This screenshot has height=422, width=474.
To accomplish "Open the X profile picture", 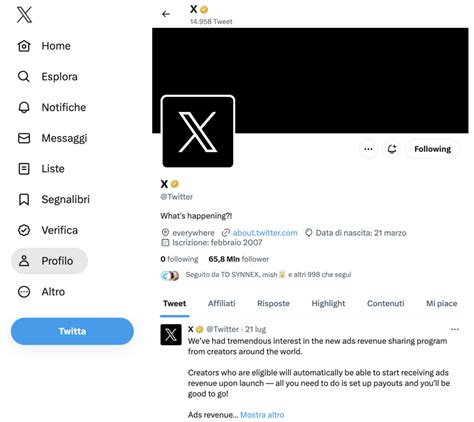I will coord(198,132).
